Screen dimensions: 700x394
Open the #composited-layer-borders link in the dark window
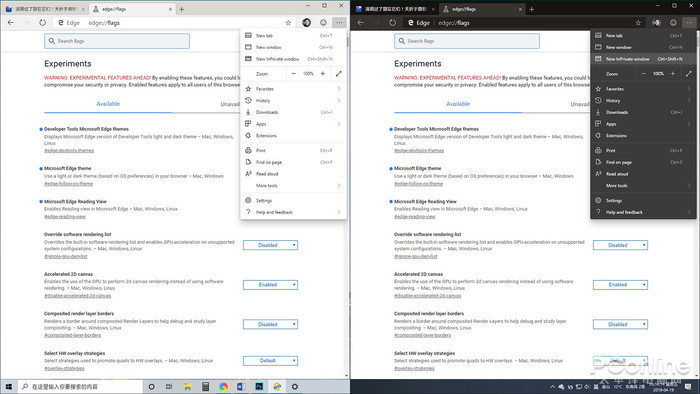tap(422, 335)
